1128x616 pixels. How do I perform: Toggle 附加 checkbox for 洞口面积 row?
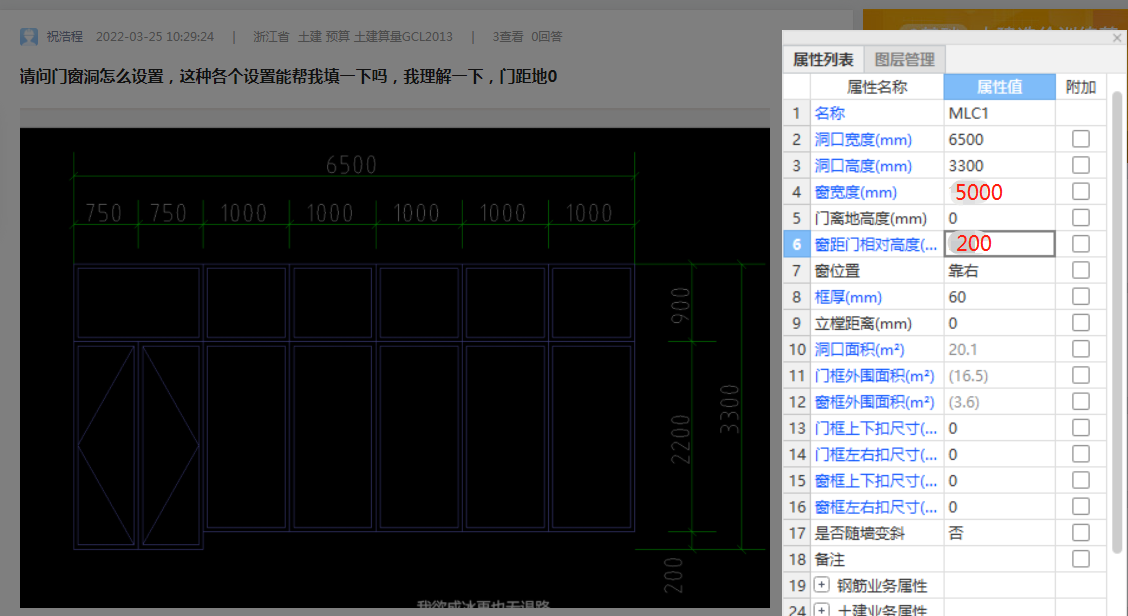point(1081,349)
